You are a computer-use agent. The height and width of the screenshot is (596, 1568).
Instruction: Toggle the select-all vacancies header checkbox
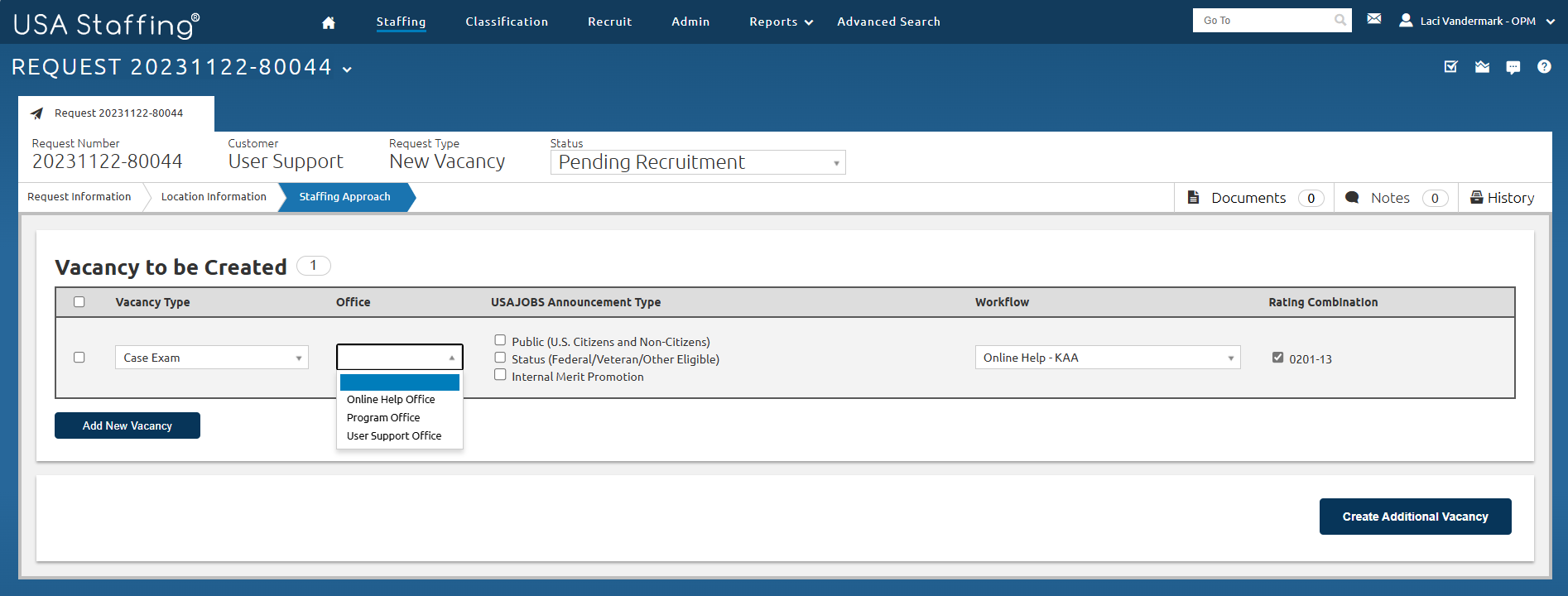(79, 301)
